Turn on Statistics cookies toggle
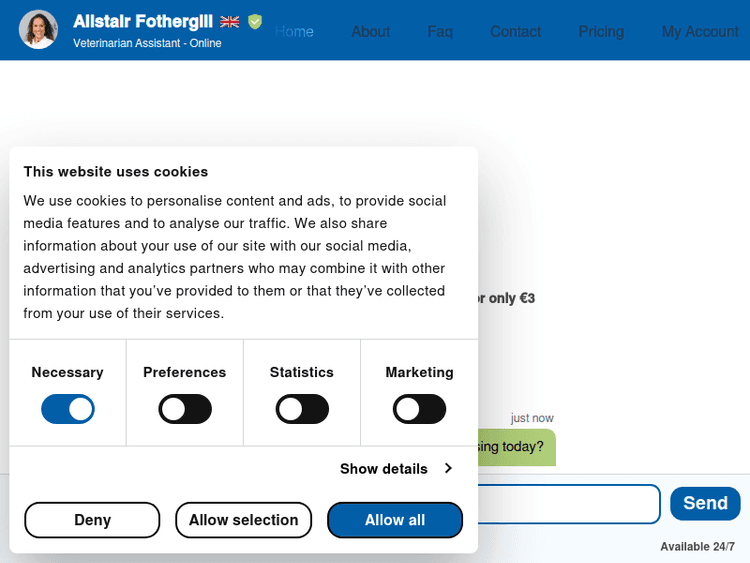The height and width of the screenshot is (563, 750). click(302, 409)
